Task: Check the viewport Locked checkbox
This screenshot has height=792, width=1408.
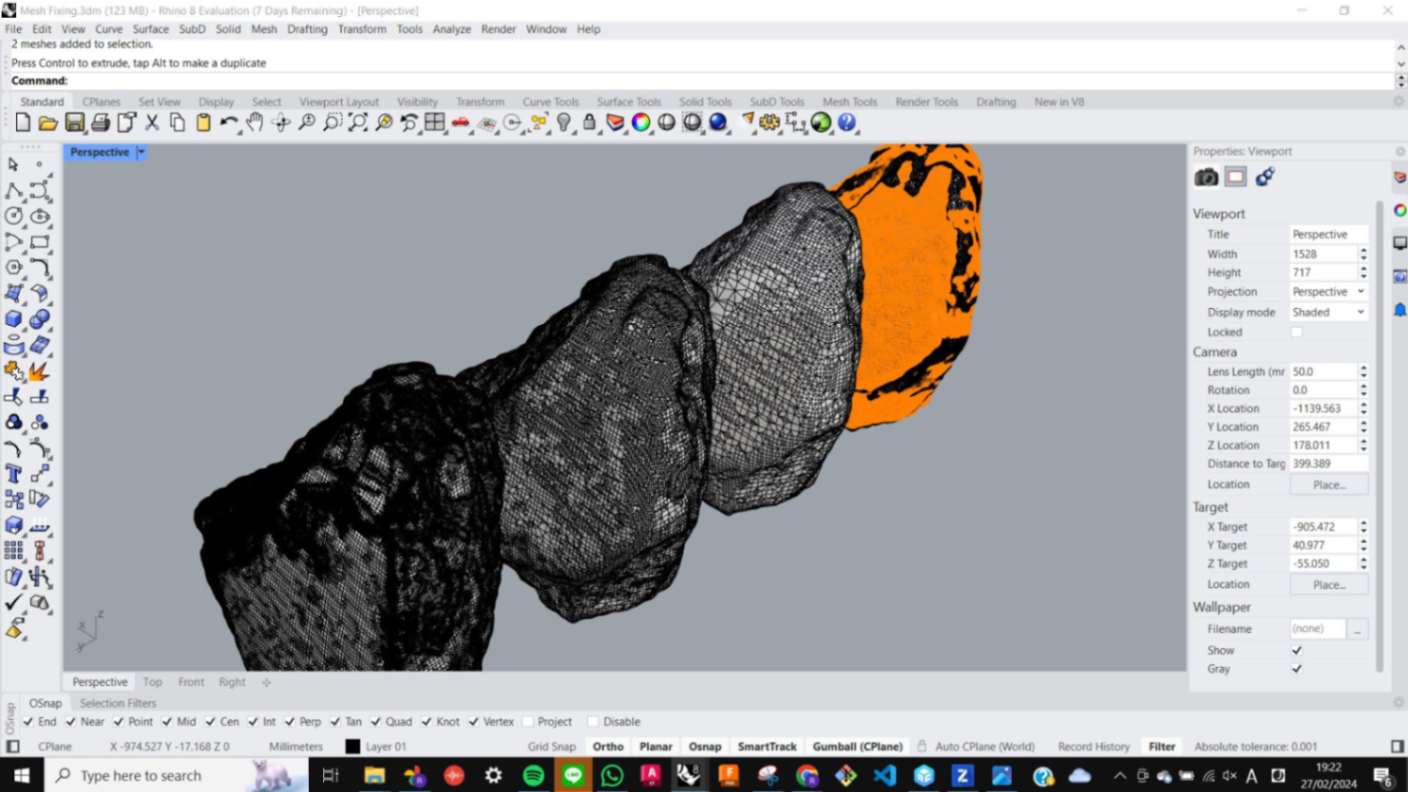Action: point(1297,332)
